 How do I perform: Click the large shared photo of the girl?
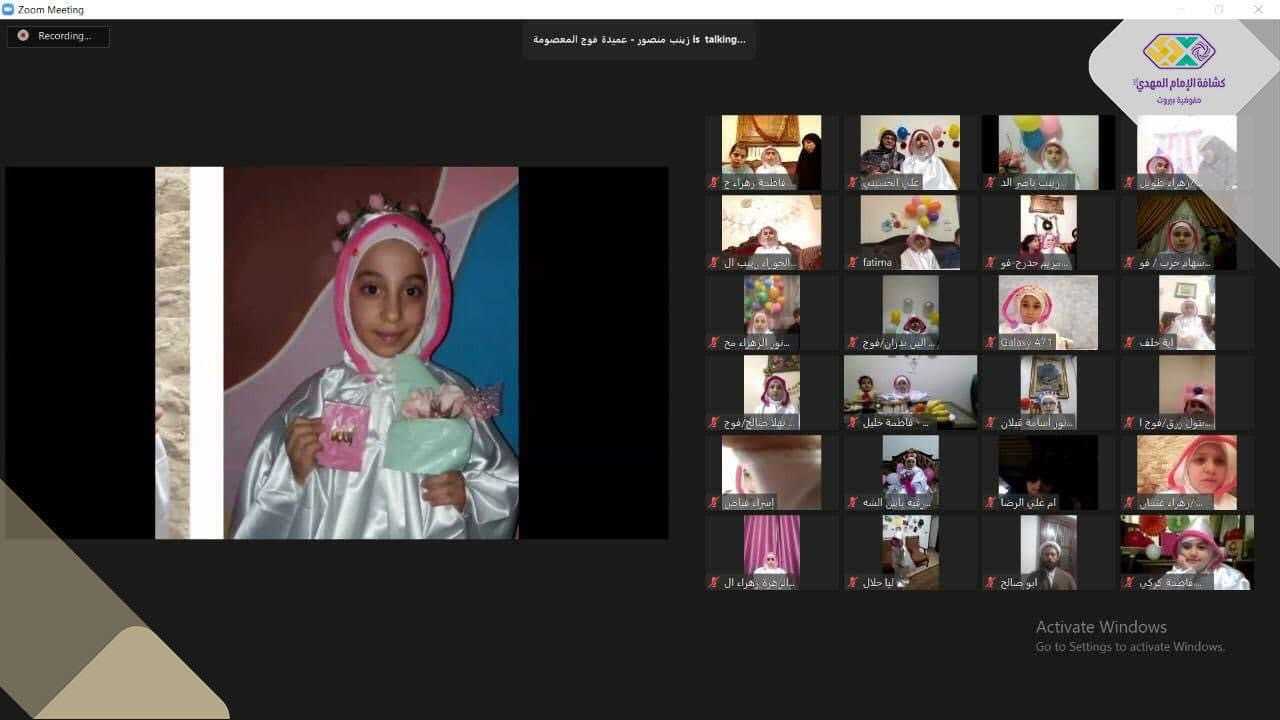point(370,353)
